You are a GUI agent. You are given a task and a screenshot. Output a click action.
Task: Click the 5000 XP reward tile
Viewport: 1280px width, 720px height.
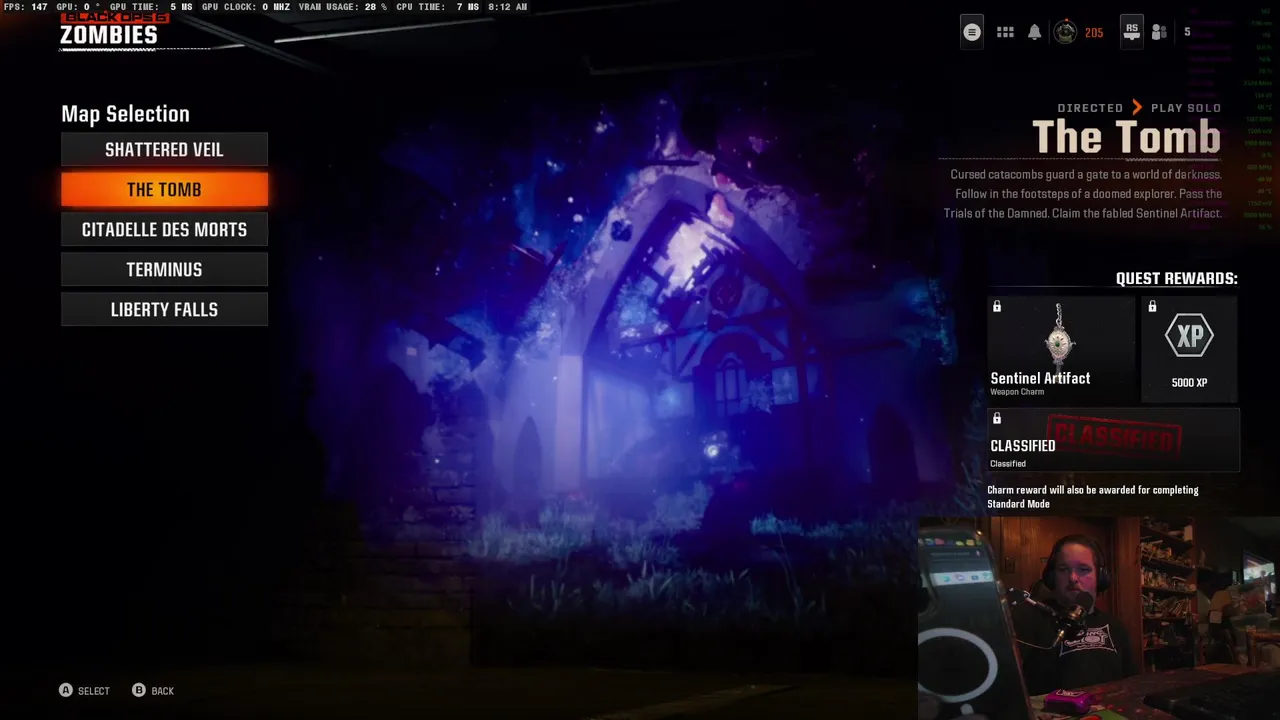tap(1190, 349)
